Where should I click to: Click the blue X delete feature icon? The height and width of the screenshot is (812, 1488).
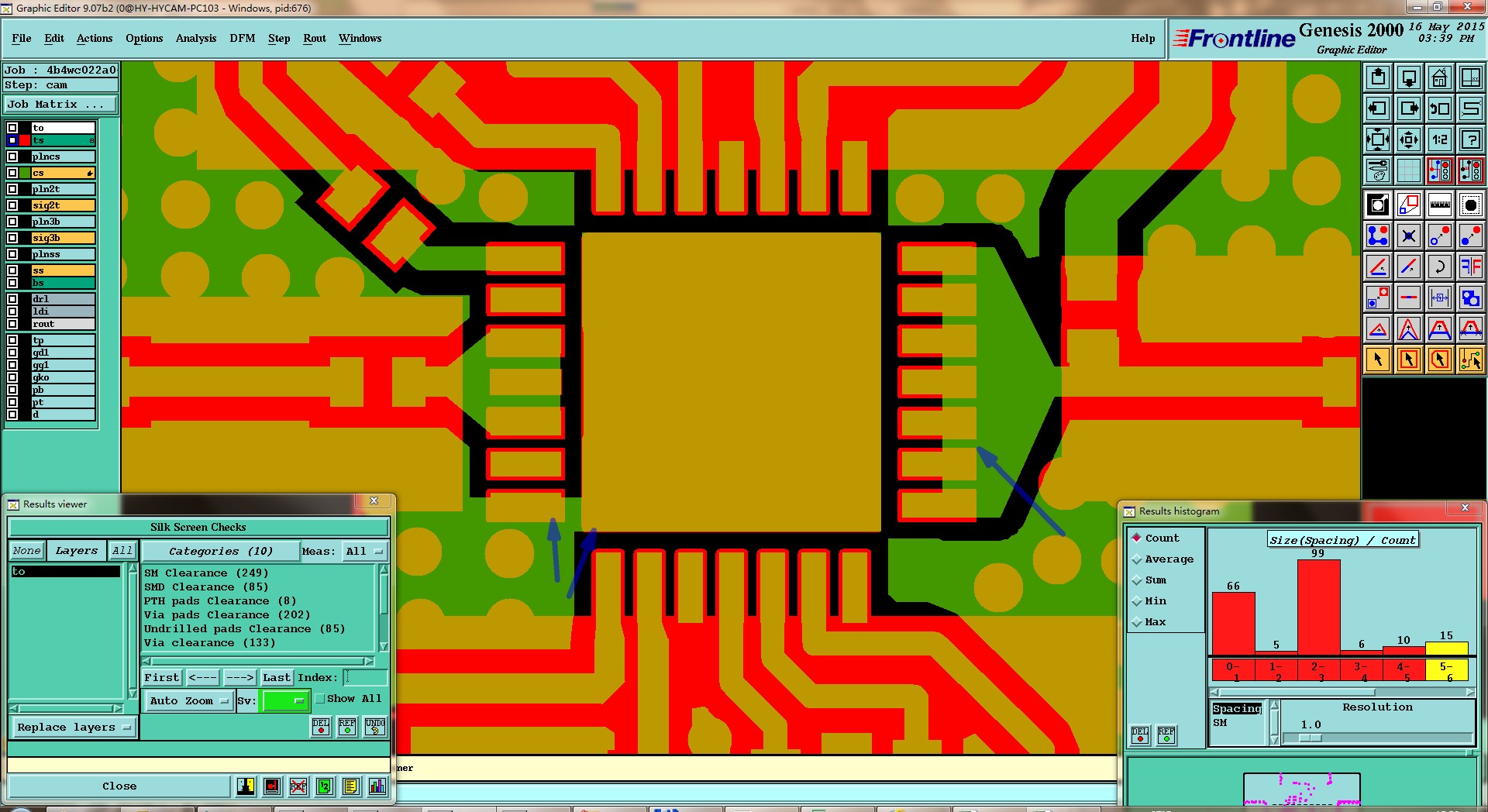1409,236
